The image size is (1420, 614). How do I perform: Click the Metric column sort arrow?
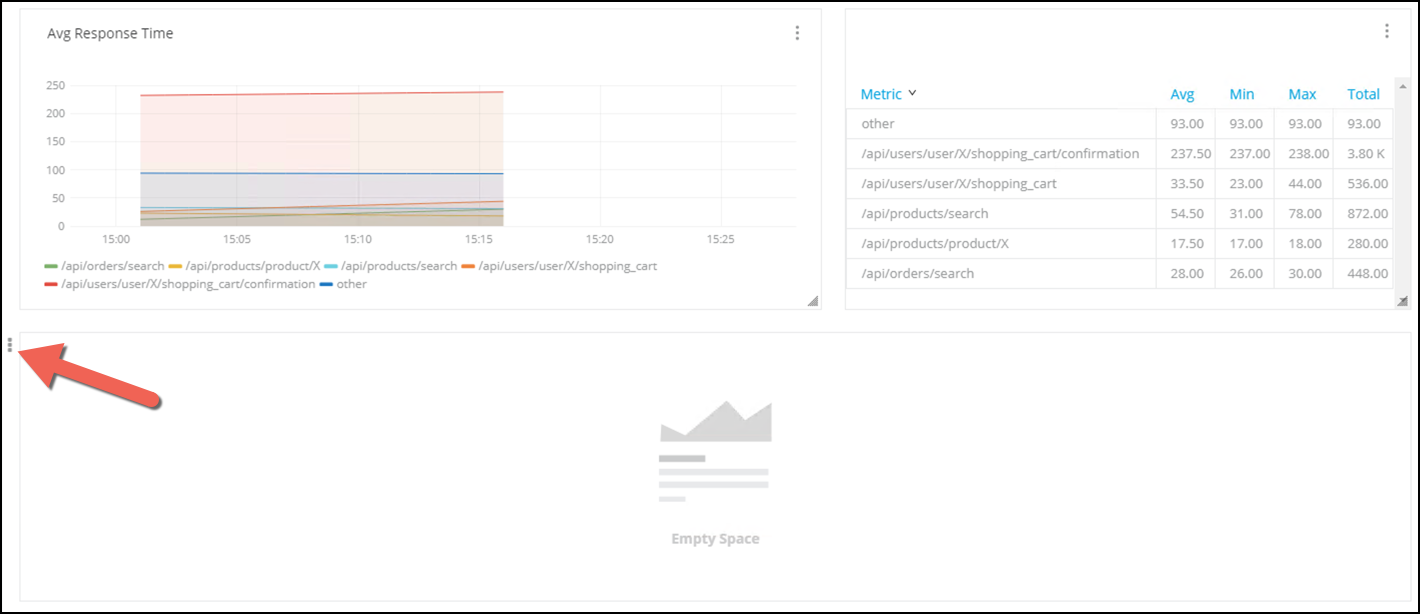click(912, 93)
